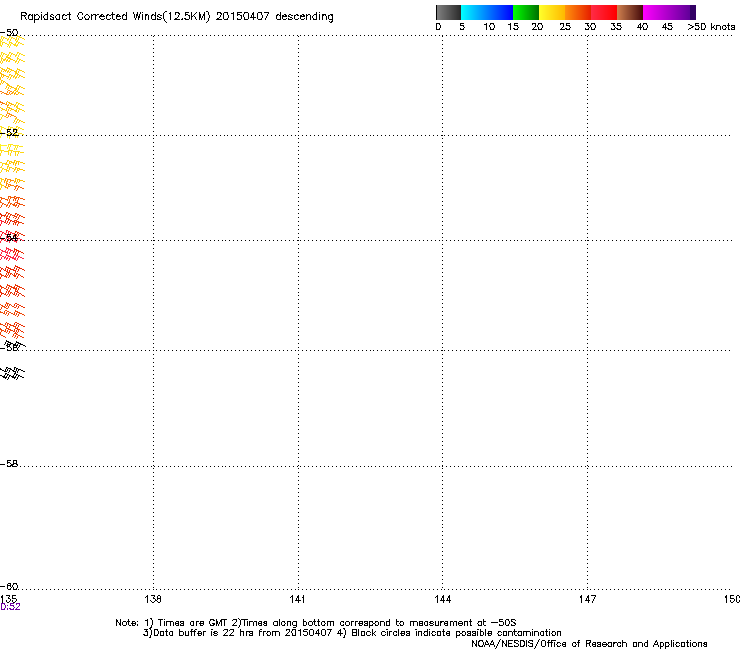This screenshot has width=740, height=650.
Task: Click the 'Data buffer is 22 hrs' note line
Action: tap(352, 633)
